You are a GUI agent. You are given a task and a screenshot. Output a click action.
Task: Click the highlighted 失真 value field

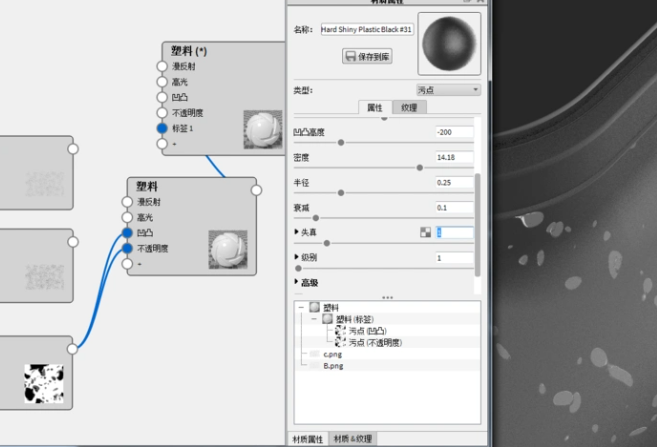(x=455, y=233)
